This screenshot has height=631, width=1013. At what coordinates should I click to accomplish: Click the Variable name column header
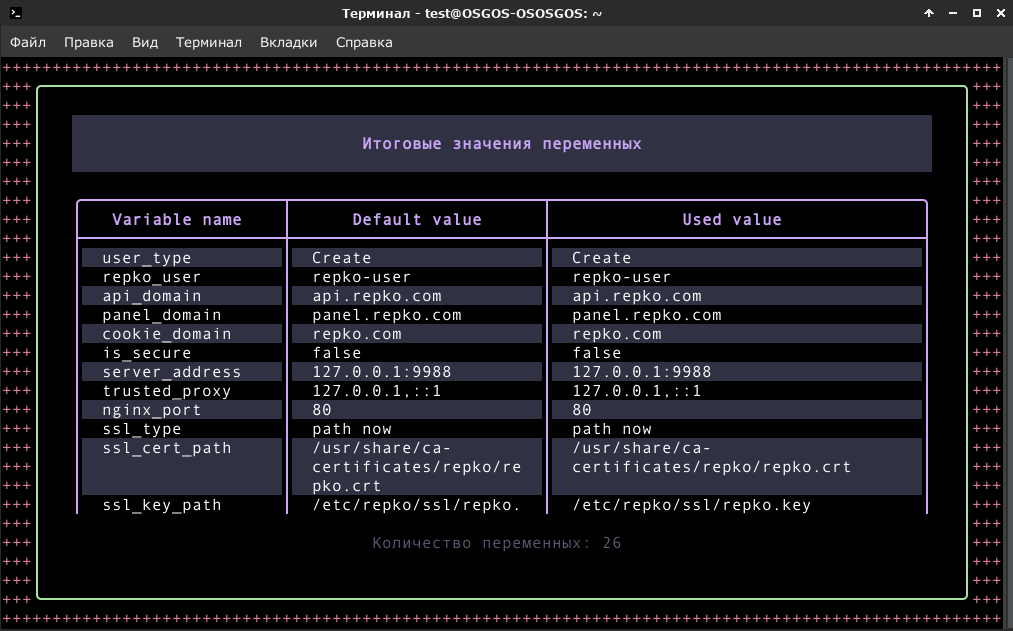coord(177,220)
